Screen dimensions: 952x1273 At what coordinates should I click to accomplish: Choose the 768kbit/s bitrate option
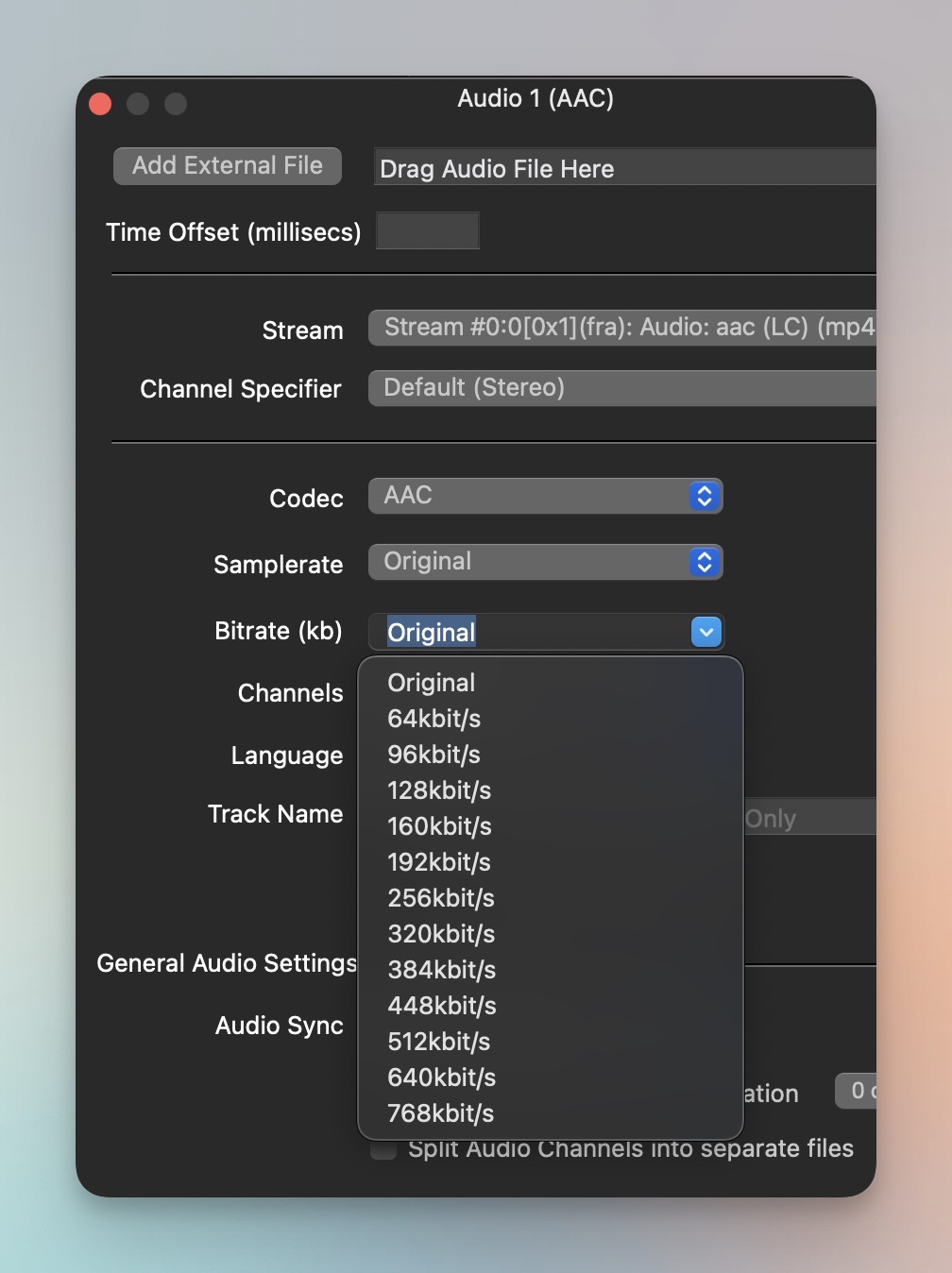(441, 1113)
